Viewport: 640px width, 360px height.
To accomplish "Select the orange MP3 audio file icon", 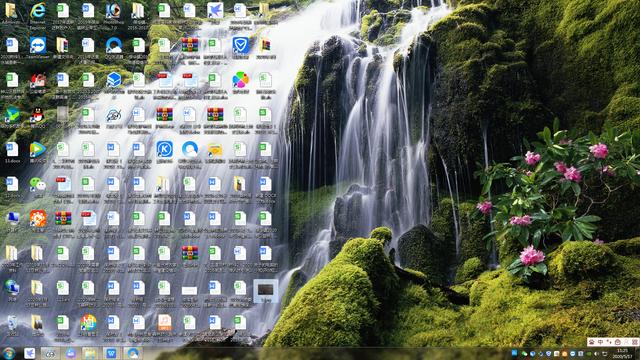I will point(164,322).
